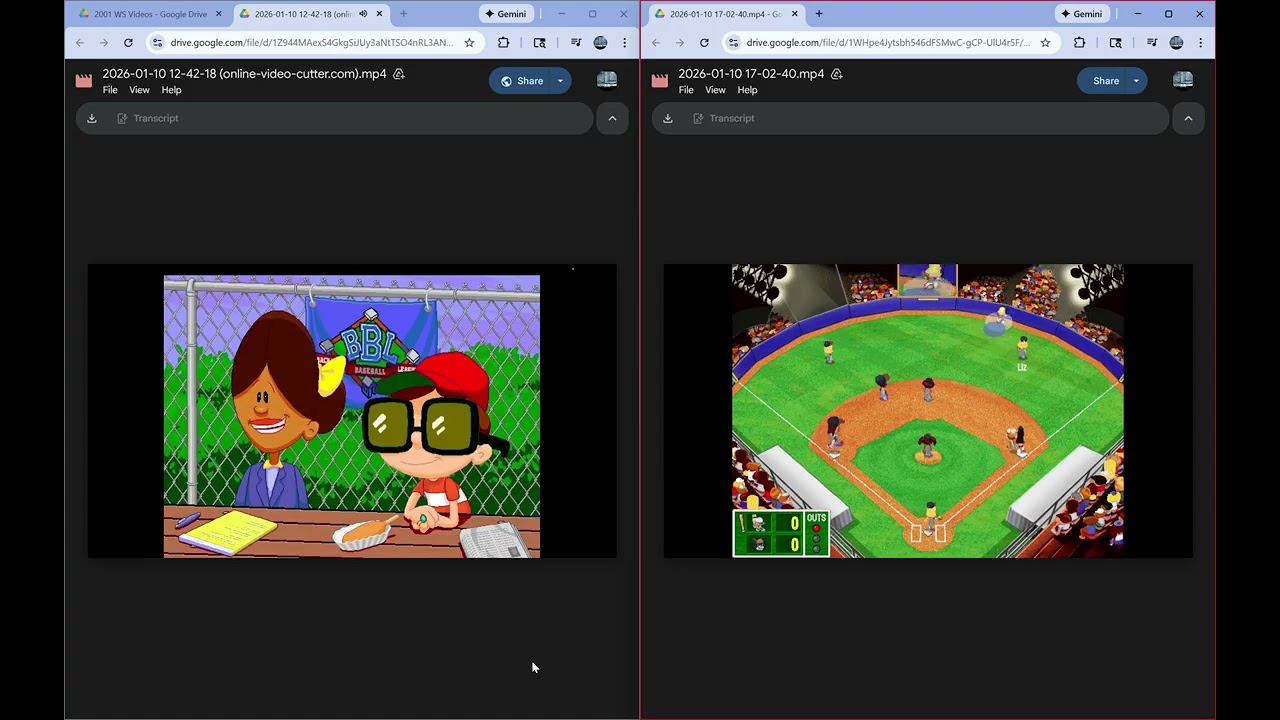Click Share button in left window
Image resolution: width=1280 pixels, height=720 pixels.
521,81
